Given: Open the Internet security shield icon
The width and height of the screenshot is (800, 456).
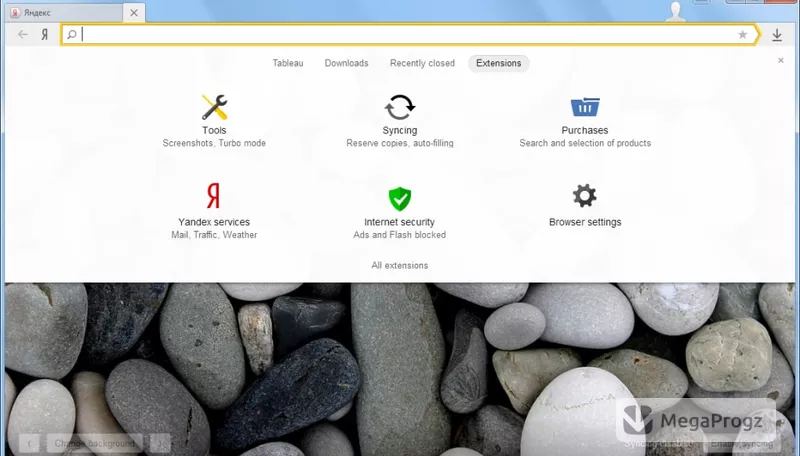Looking at the screenshot, I should (x=399, y=198).
